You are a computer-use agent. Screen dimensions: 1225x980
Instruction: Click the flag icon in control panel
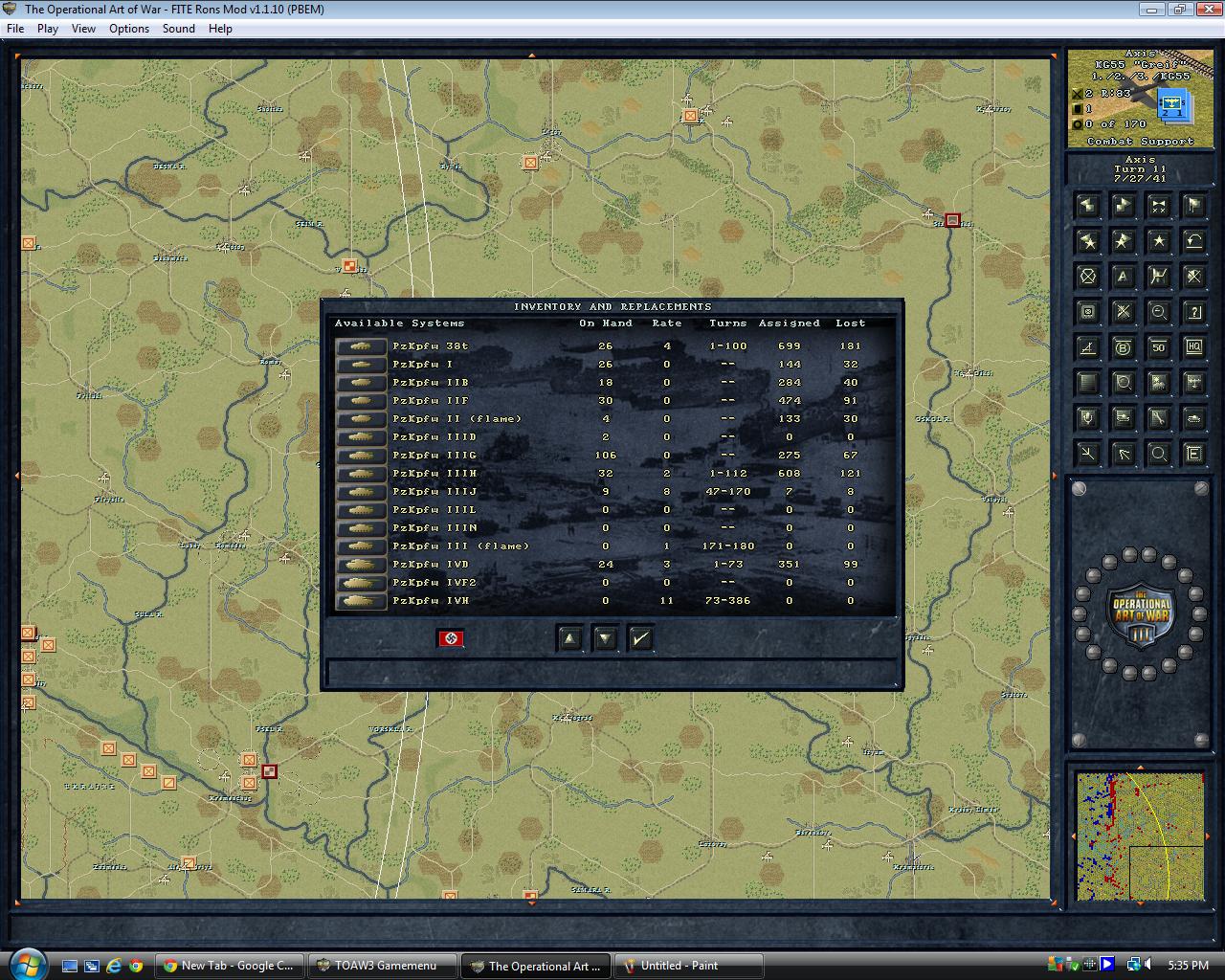point(1193,205)
